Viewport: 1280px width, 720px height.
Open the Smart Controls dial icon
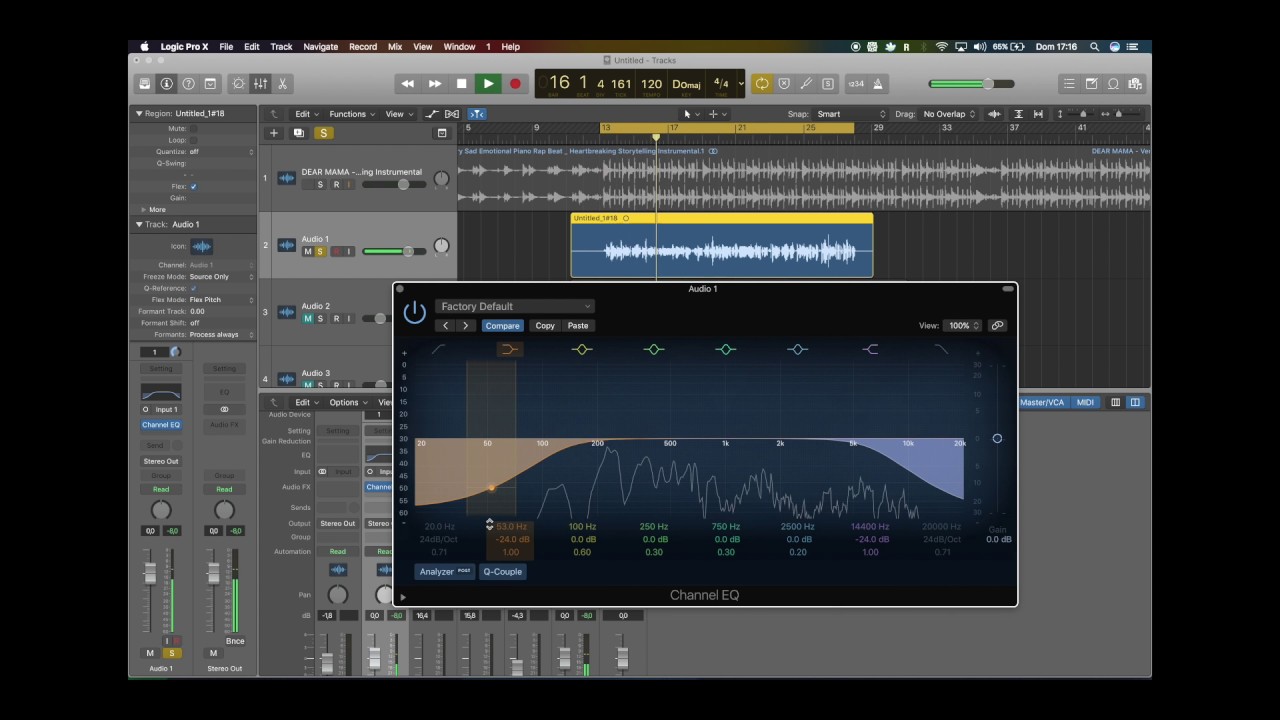click(238, 84)
